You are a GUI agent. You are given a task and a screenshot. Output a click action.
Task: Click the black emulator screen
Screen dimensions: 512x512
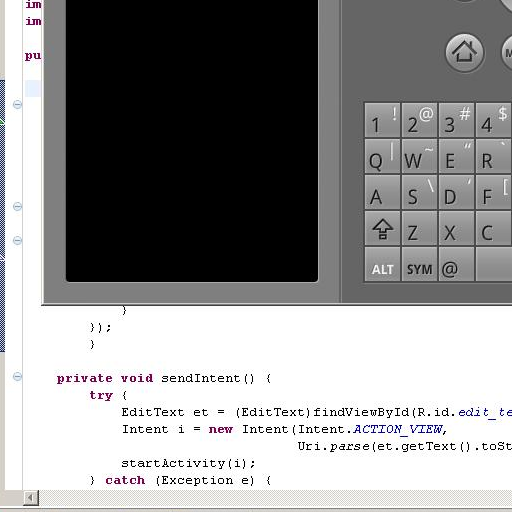[192, 140]
